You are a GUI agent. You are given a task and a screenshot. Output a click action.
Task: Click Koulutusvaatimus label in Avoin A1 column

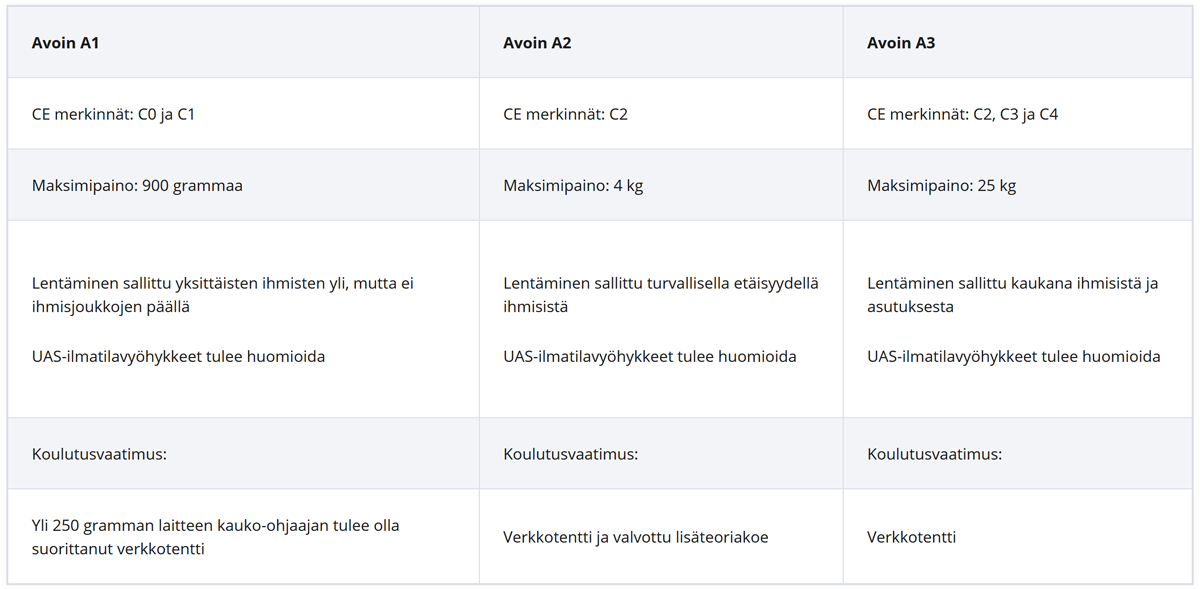(x=99, y=454)
